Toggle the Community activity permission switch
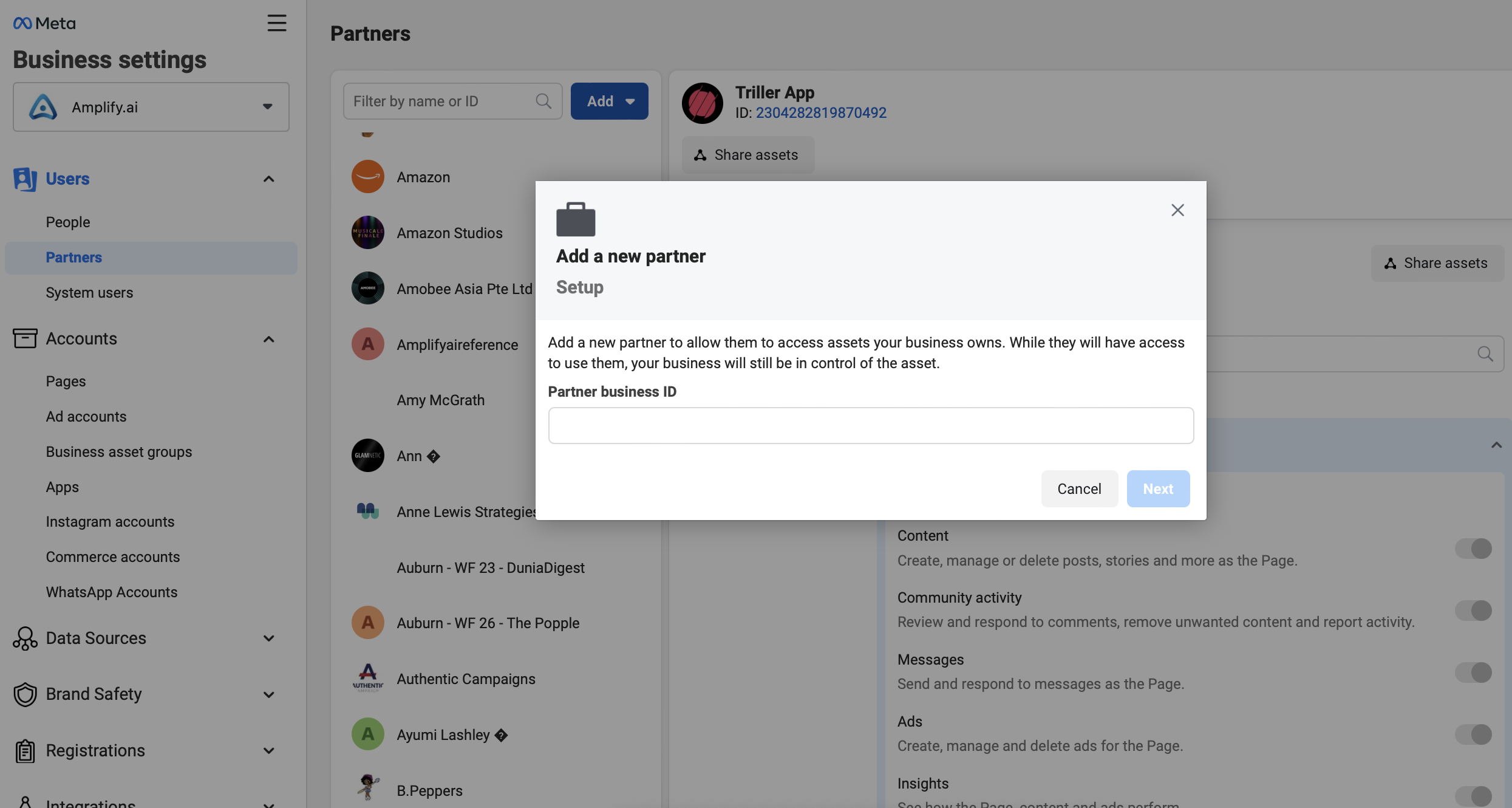Screen dimensions: 1512x808 point(1473,611)
